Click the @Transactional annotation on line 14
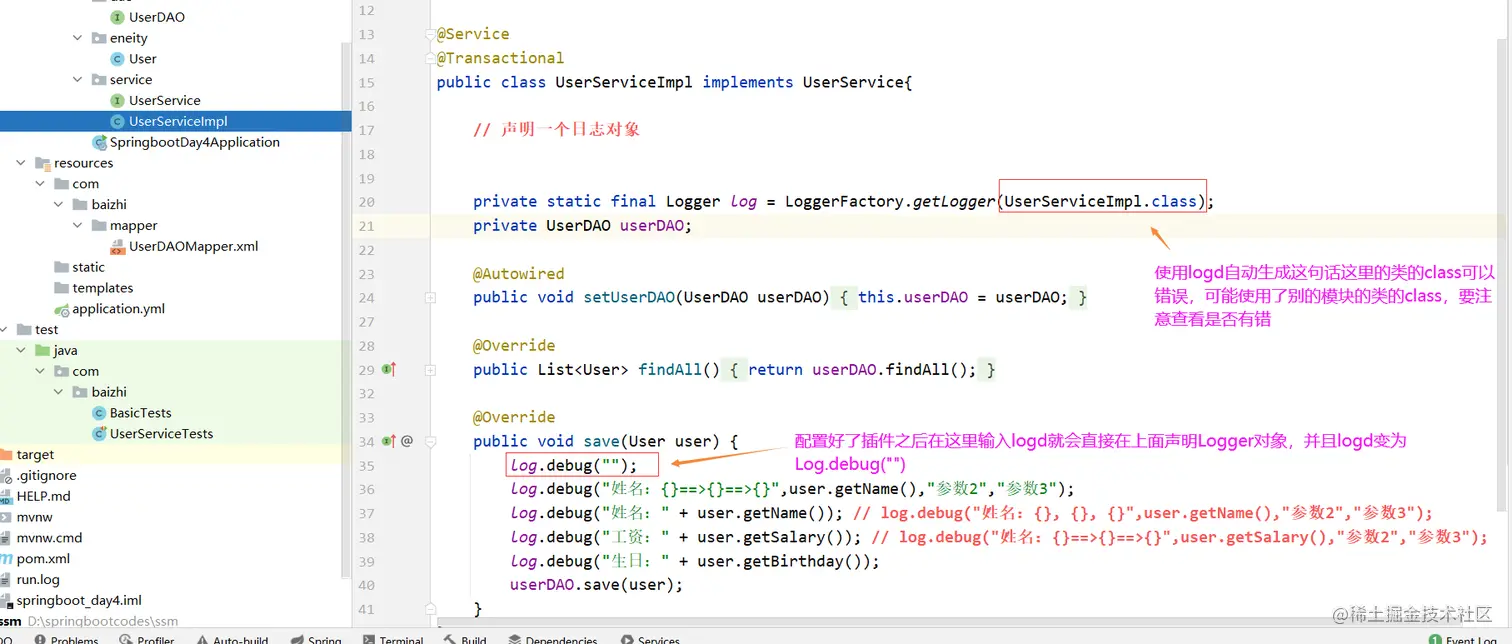Viewport: 1512px width, 644px height. tap(500, 58)
